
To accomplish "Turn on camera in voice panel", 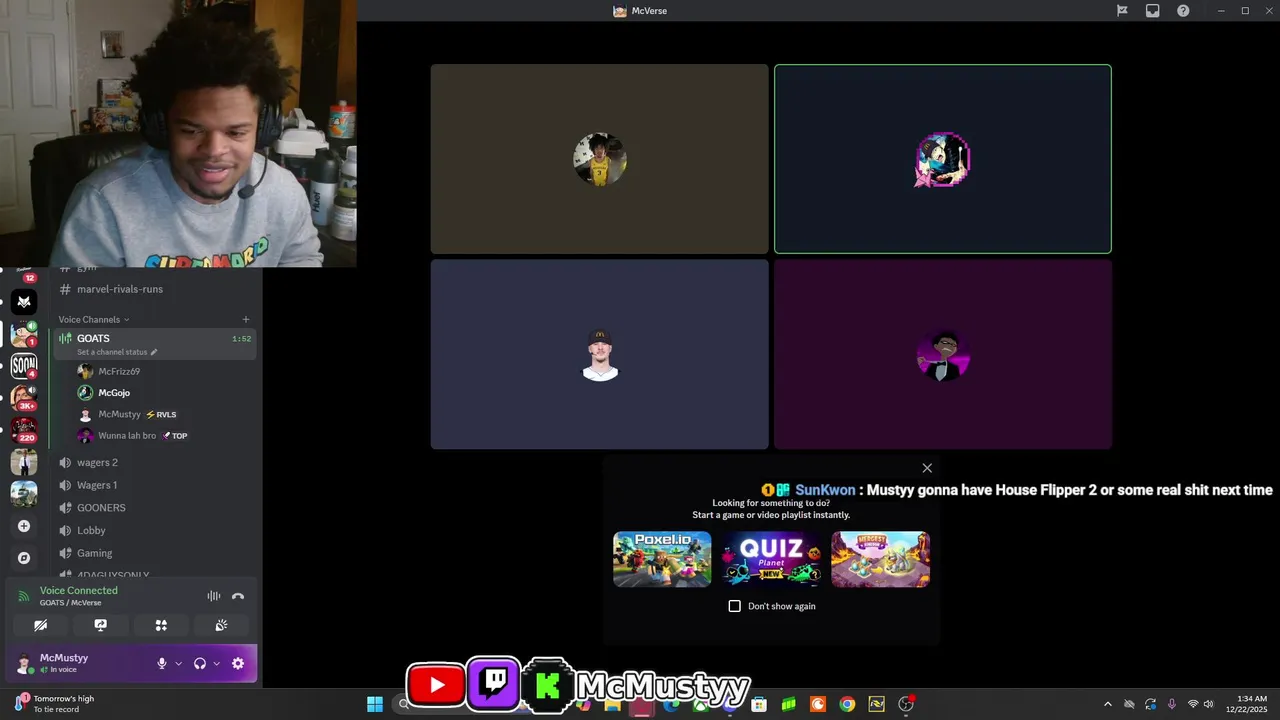I will coord(40,625).
